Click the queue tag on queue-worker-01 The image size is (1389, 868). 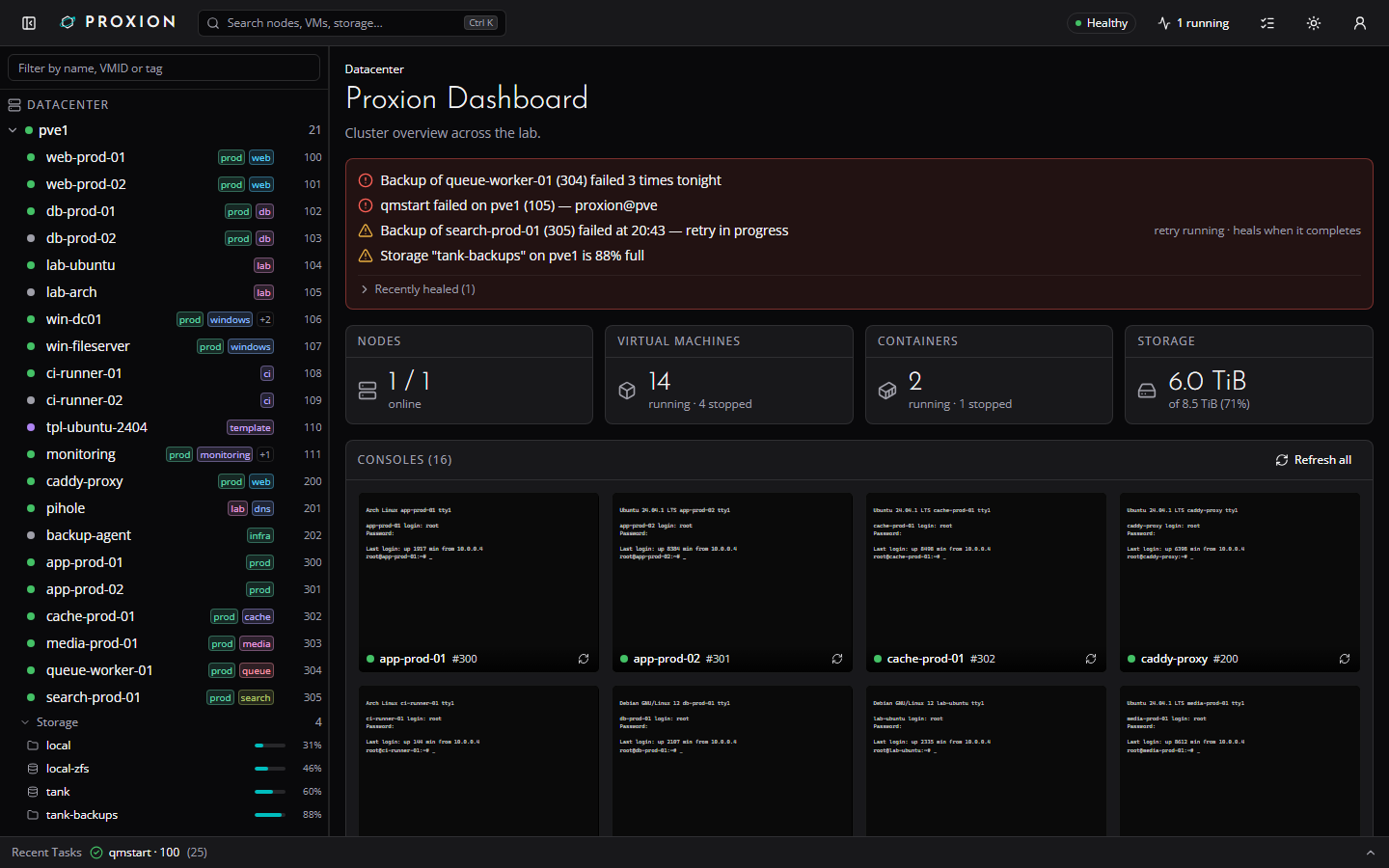256,670
